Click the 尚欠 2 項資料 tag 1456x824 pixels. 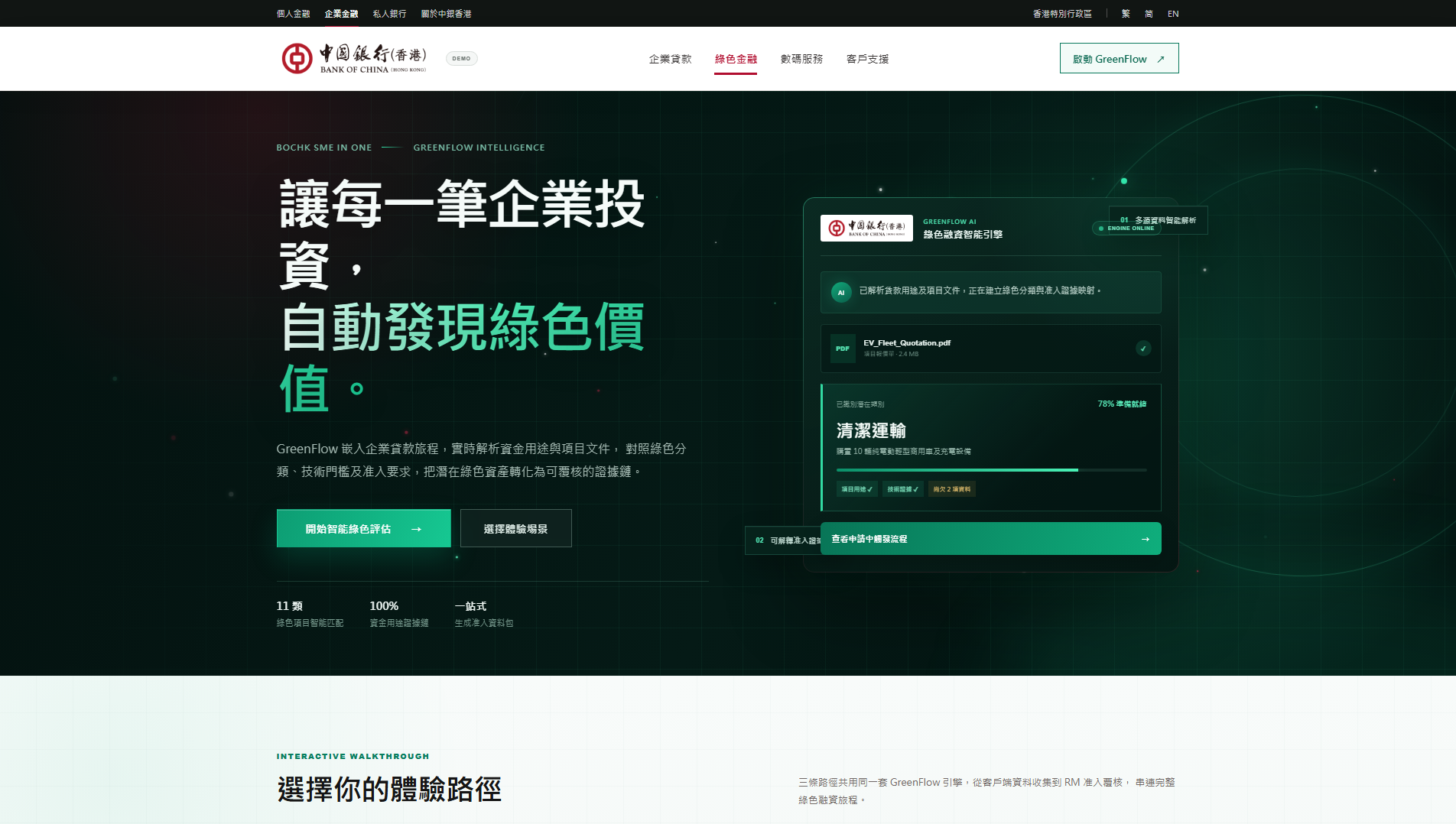point(951,489)
